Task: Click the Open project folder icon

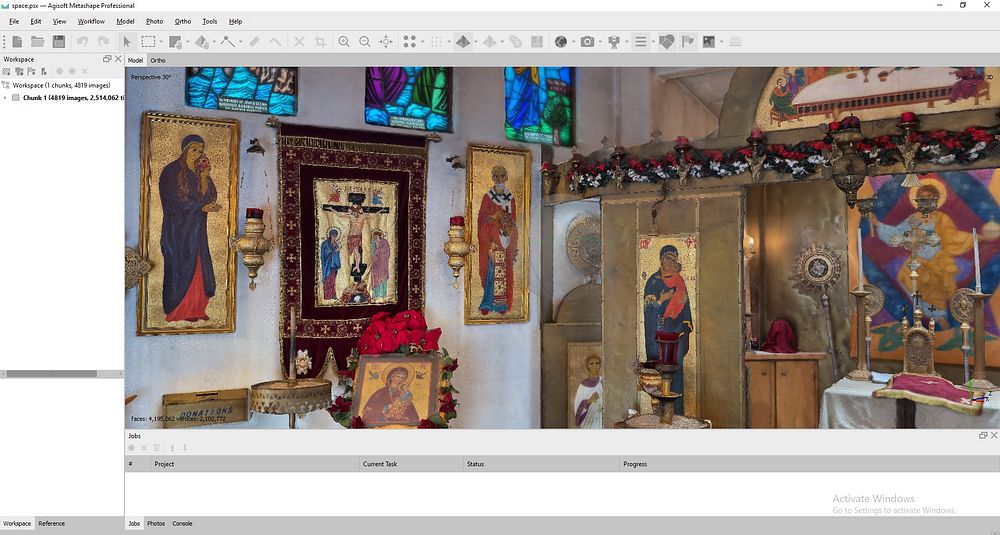Action: coord(37,41)
